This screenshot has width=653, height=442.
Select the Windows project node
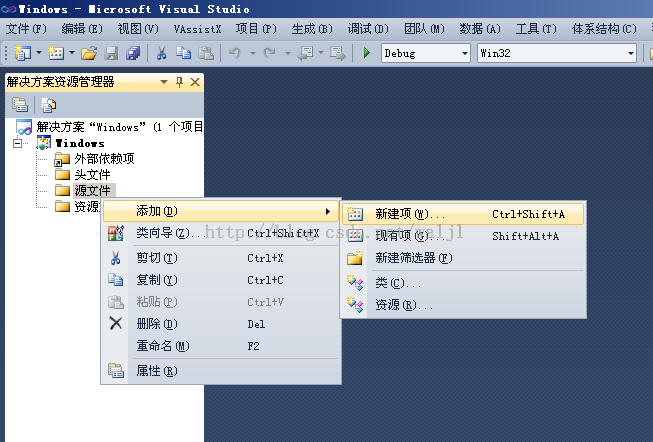pyautogui.click(x=71, y=143)
